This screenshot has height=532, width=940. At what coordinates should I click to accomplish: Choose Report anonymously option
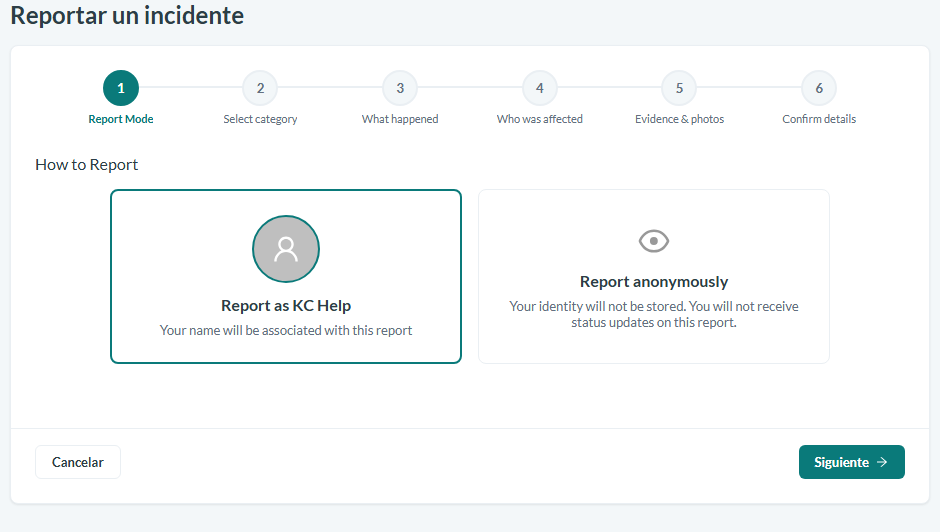(654, 276)
